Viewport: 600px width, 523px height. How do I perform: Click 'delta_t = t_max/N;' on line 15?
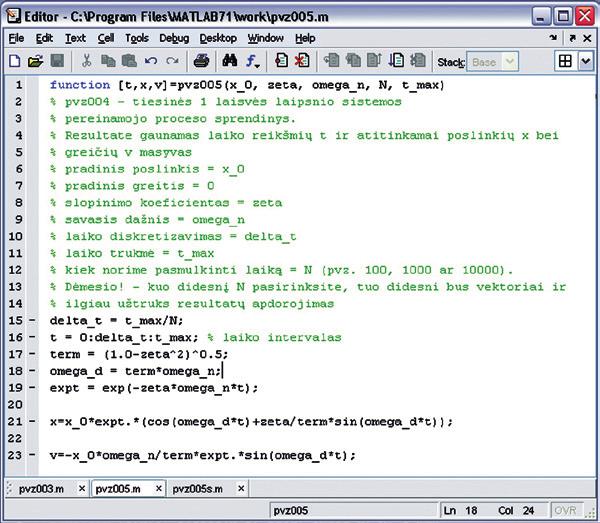point(116,321)
